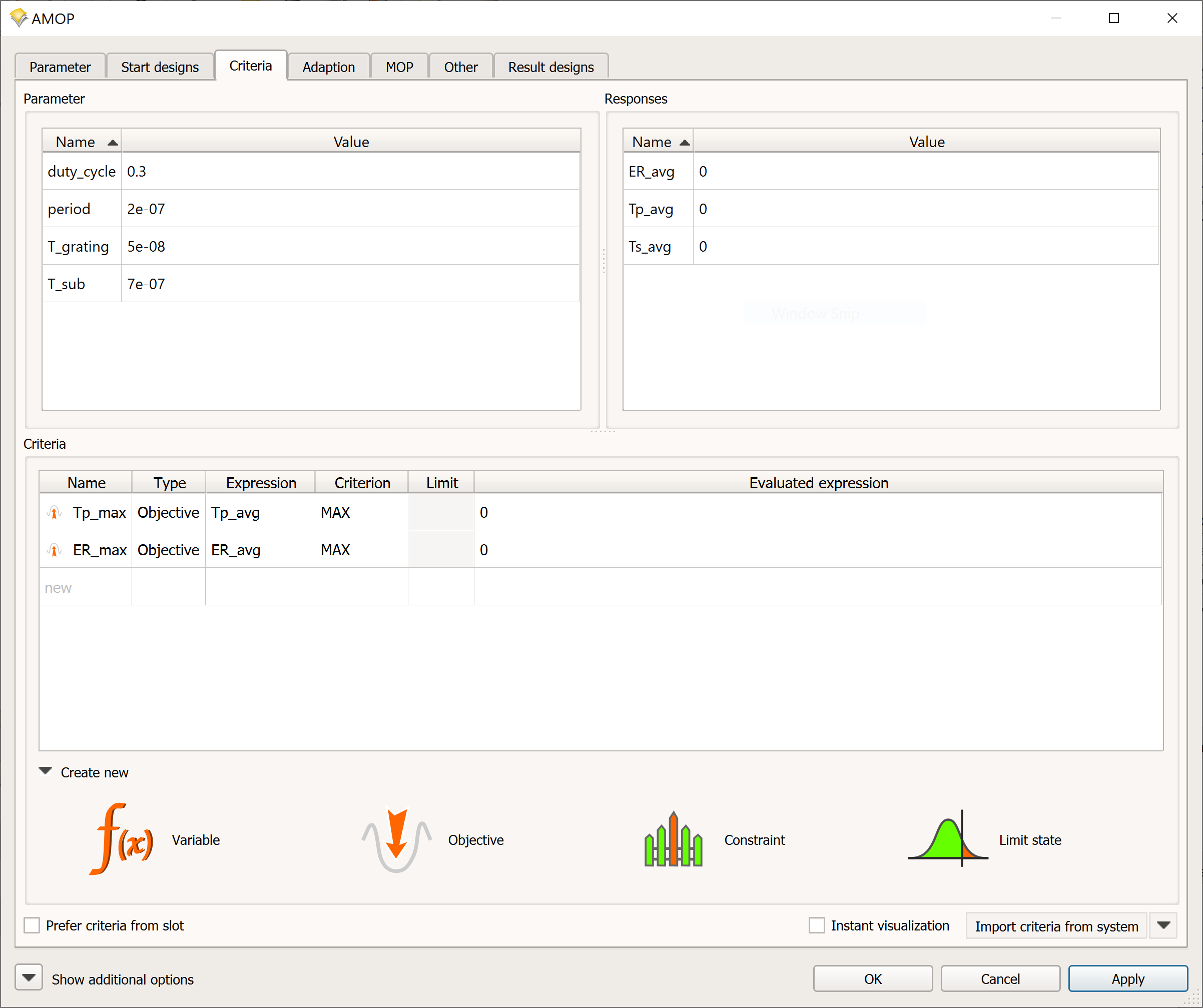Close the AMOP dialog window
The height and width of the screenshot is (1008, 1203).
[x=1172, y=19]
